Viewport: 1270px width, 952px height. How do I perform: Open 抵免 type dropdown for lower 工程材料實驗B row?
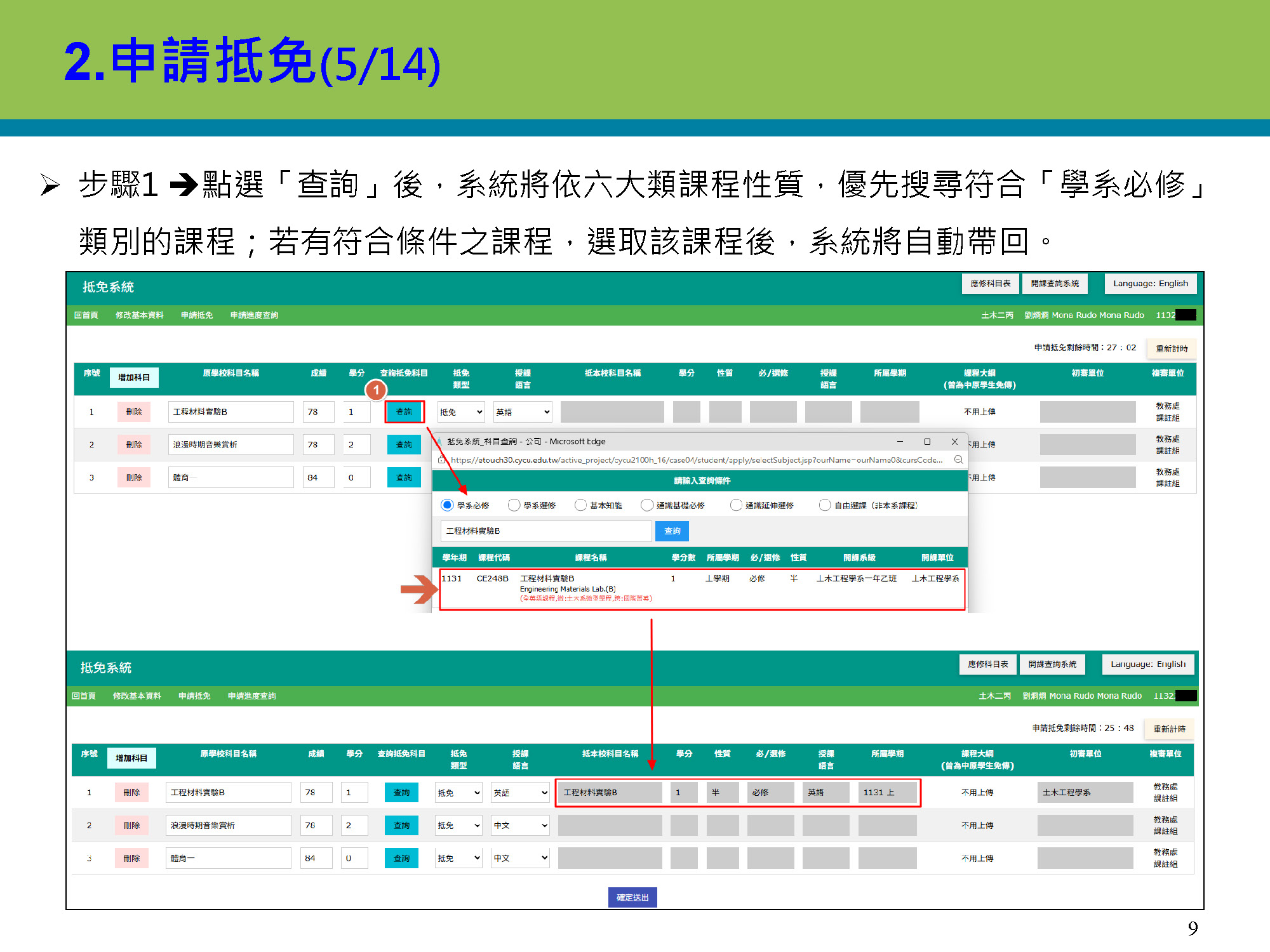459,793
